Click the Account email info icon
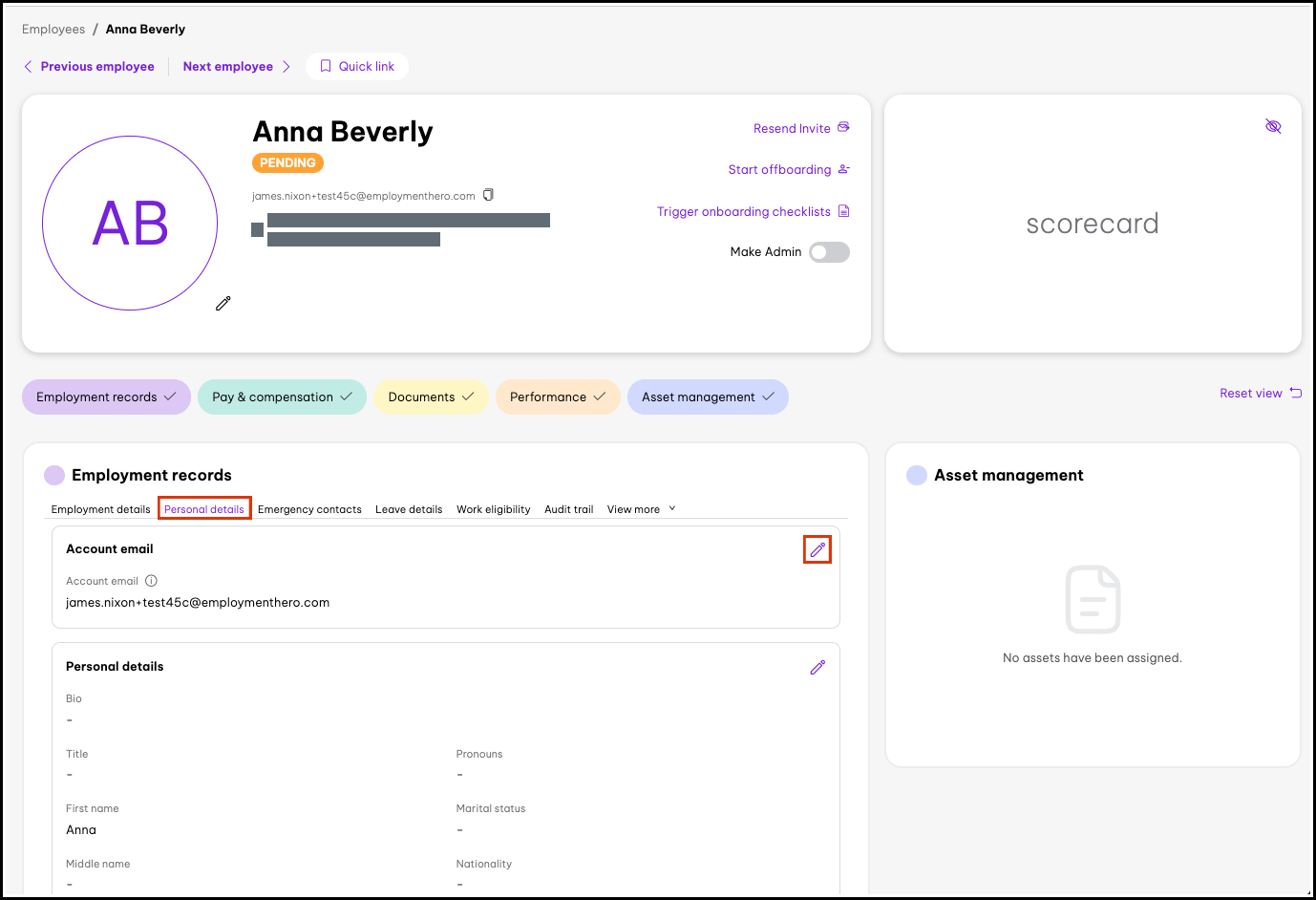The width and height of the screenshot is (1316, 900). 151,581
